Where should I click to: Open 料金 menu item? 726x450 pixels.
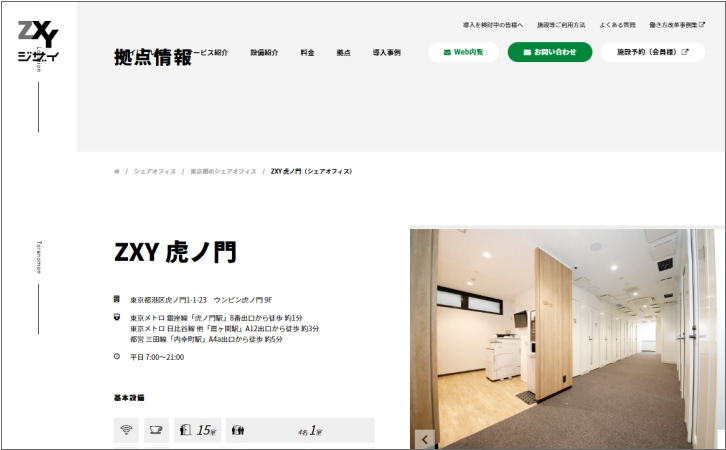coord(307,53)
